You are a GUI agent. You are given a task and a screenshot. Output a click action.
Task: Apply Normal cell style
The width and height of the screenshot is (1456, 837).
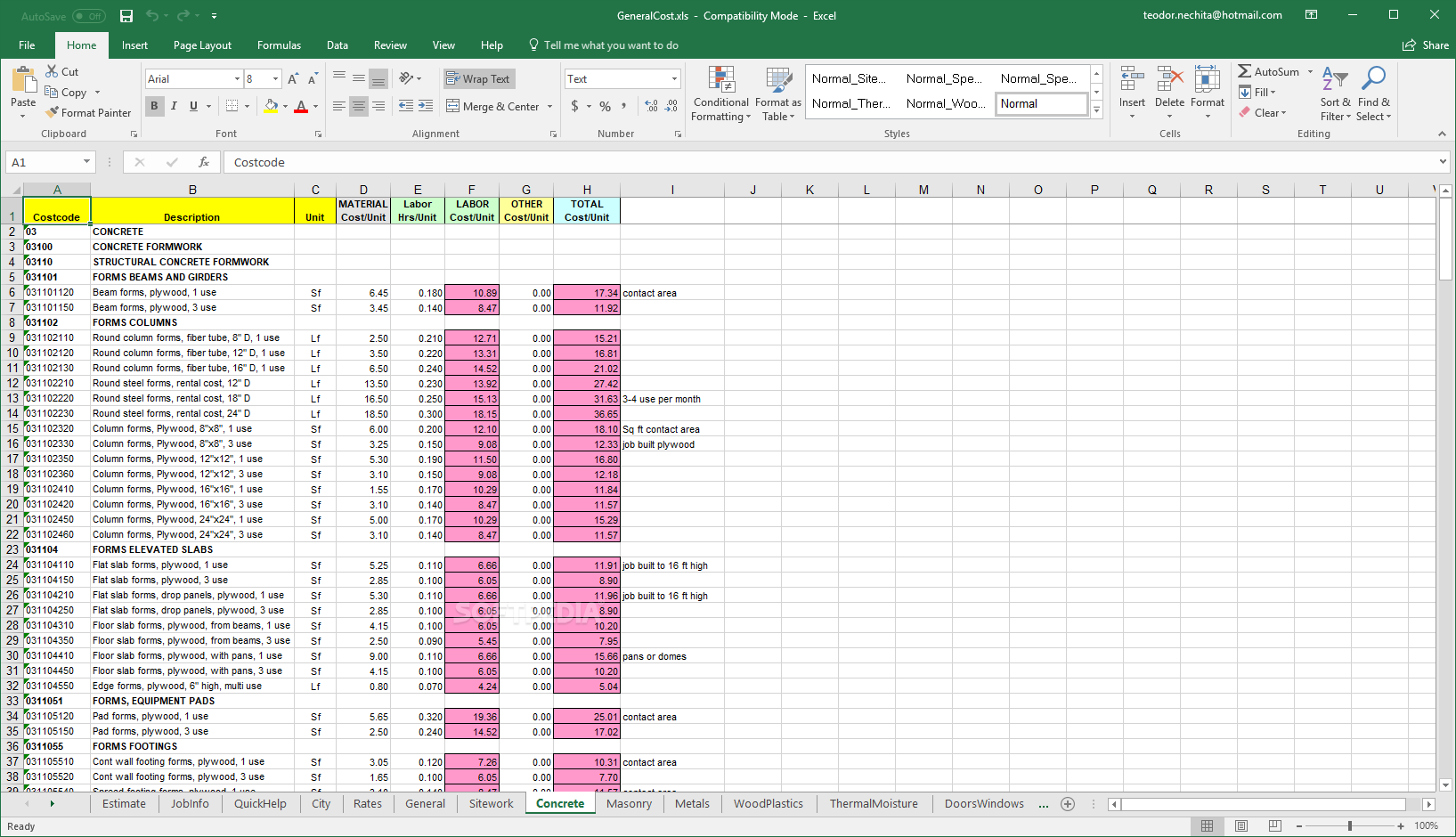click(1041, 104)
